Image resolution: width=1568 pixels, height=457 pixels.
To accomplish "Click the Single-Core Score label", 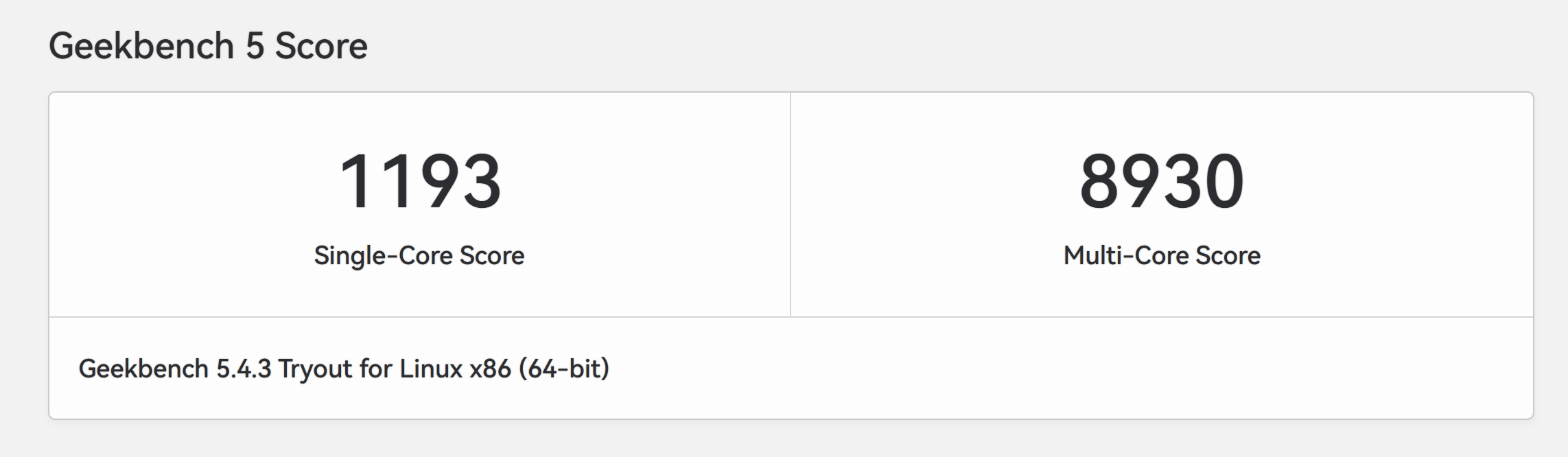I will (x=419, y=255).
